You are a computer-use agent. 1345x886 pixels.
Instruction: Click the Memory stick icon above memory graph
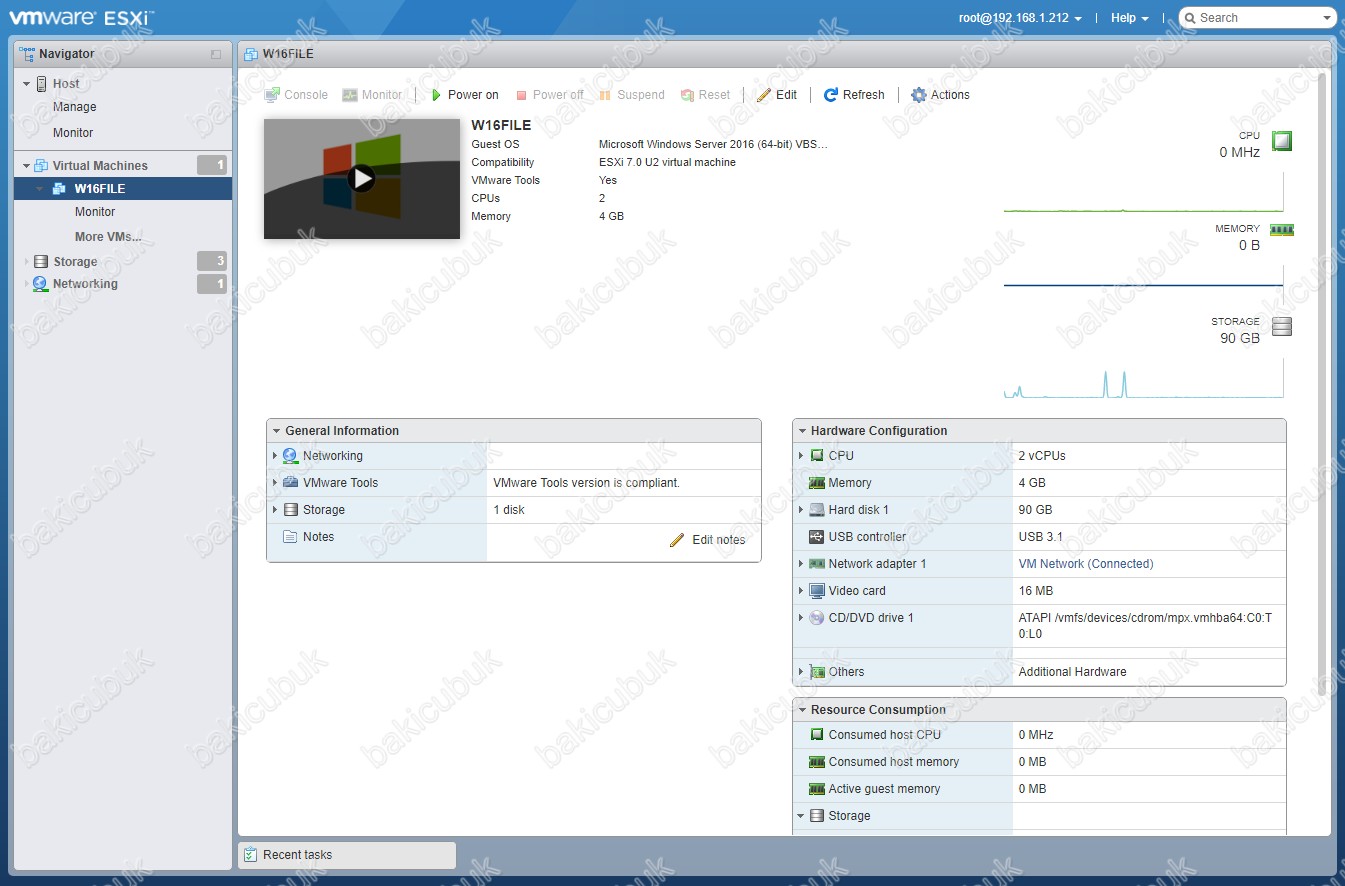[1281, 230]
